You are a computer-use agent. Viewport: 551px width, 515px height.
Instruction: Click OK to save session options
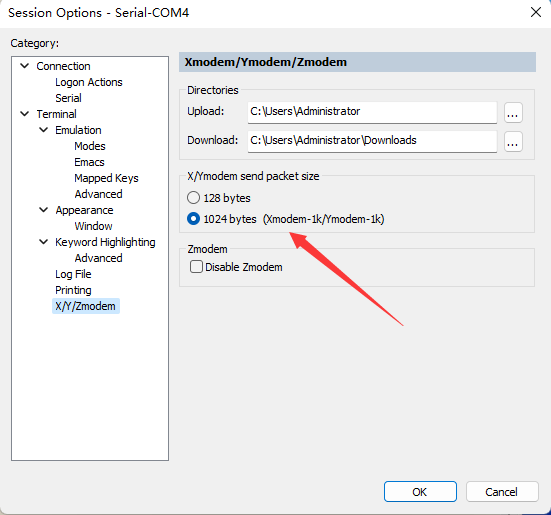[420, 492]
